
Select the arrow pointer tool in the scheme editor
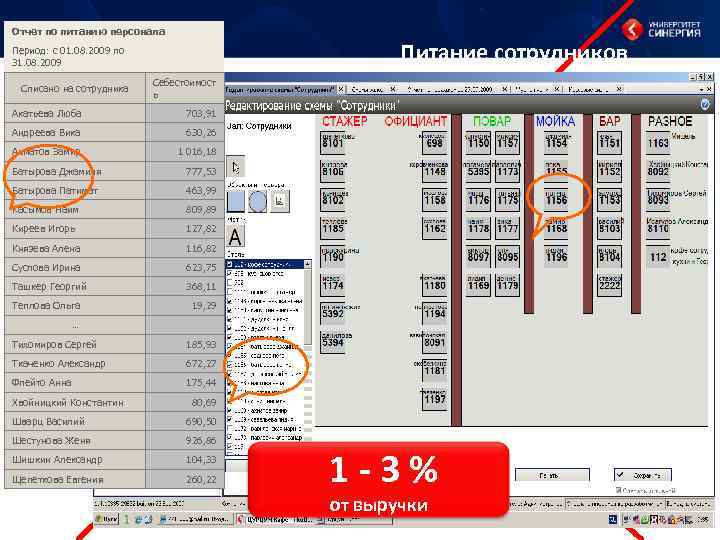pyautogui.click(x=236, y=167)
